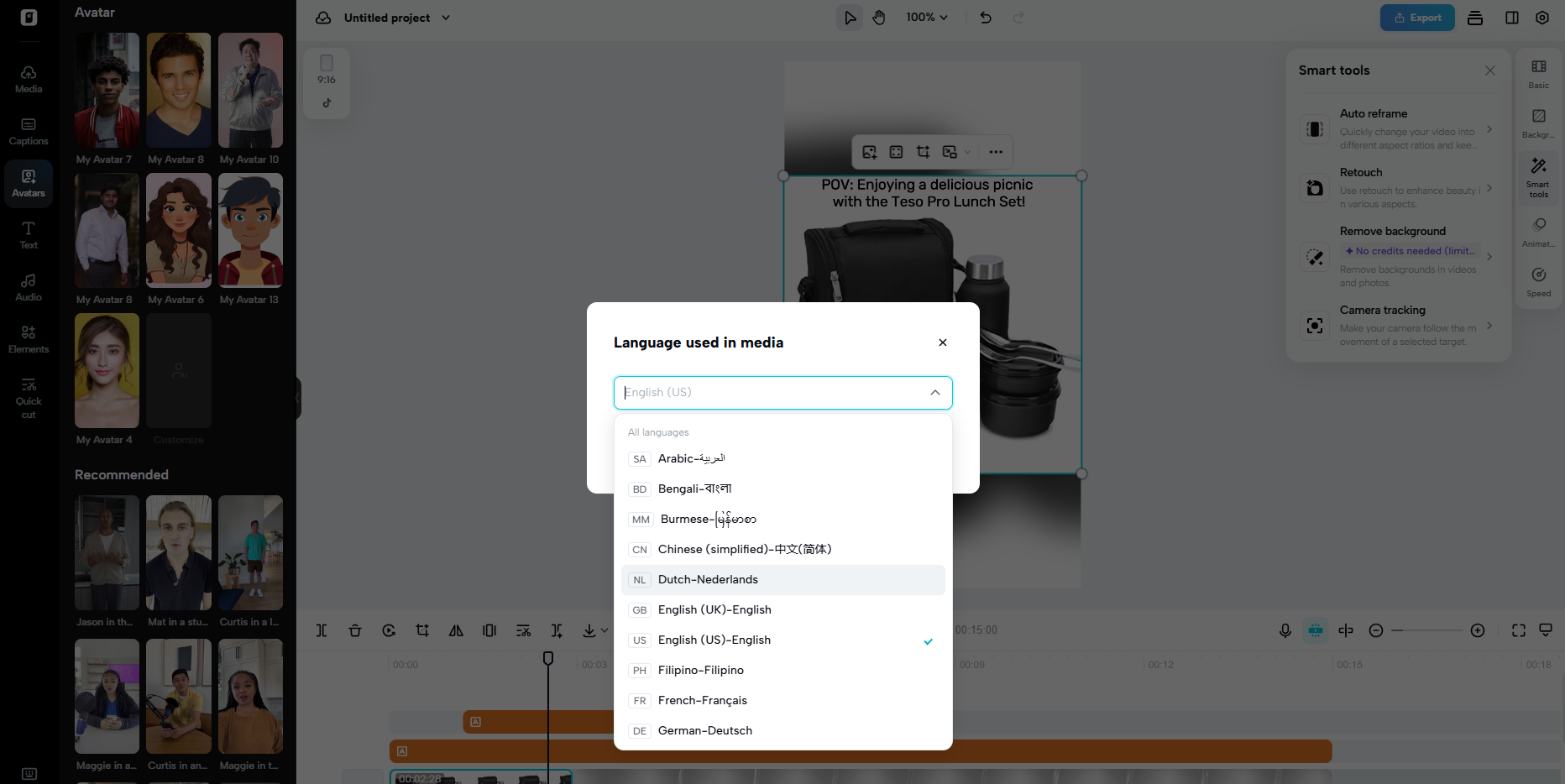The image size is (1565, 784).
Task: Click the stacked layers icon next to Export
Action: (1475, 18)
